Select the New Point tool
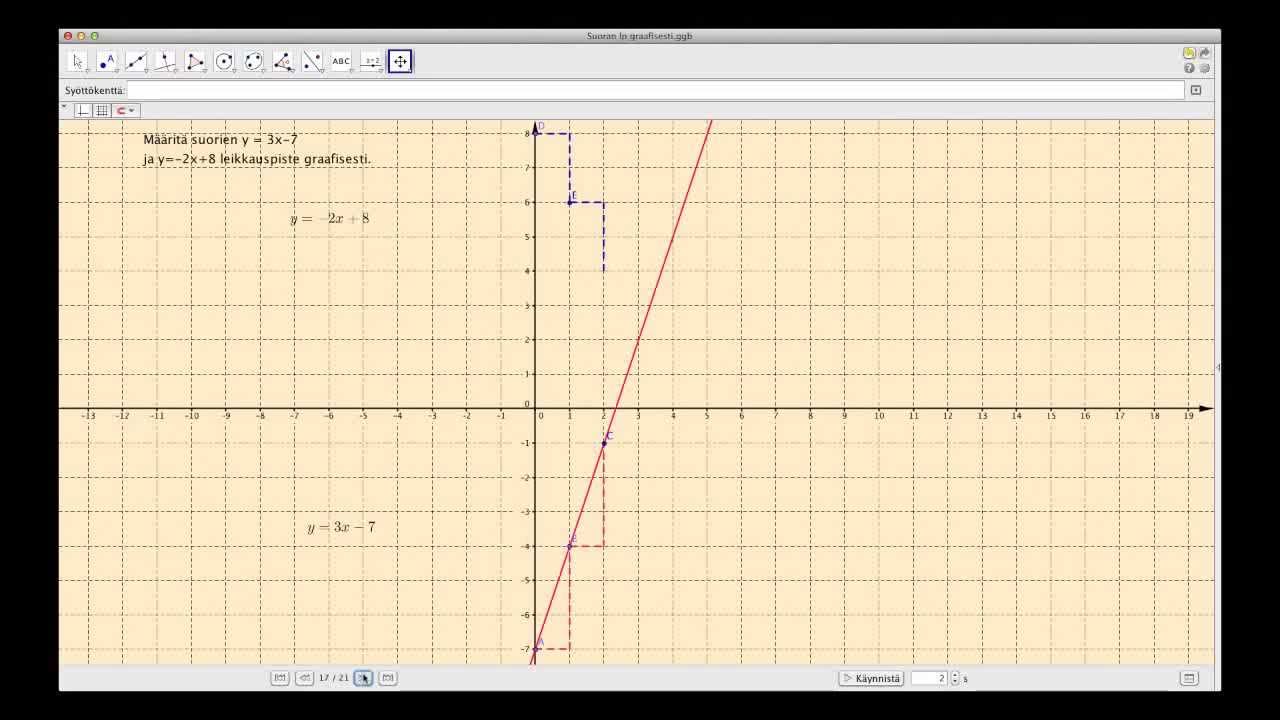Screen dimensions: 1280x720 coord(107,62)
